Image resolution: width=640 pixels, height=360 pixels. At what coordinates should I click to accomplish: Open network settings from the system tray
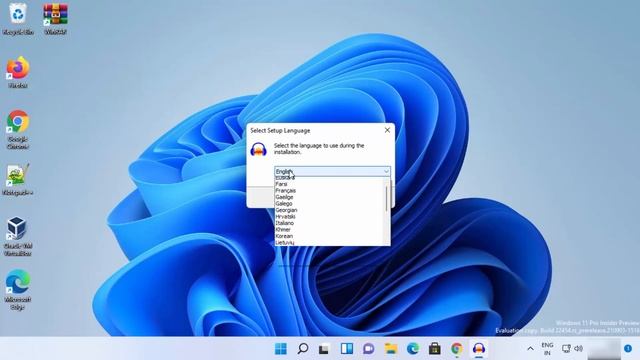[566, 349]
